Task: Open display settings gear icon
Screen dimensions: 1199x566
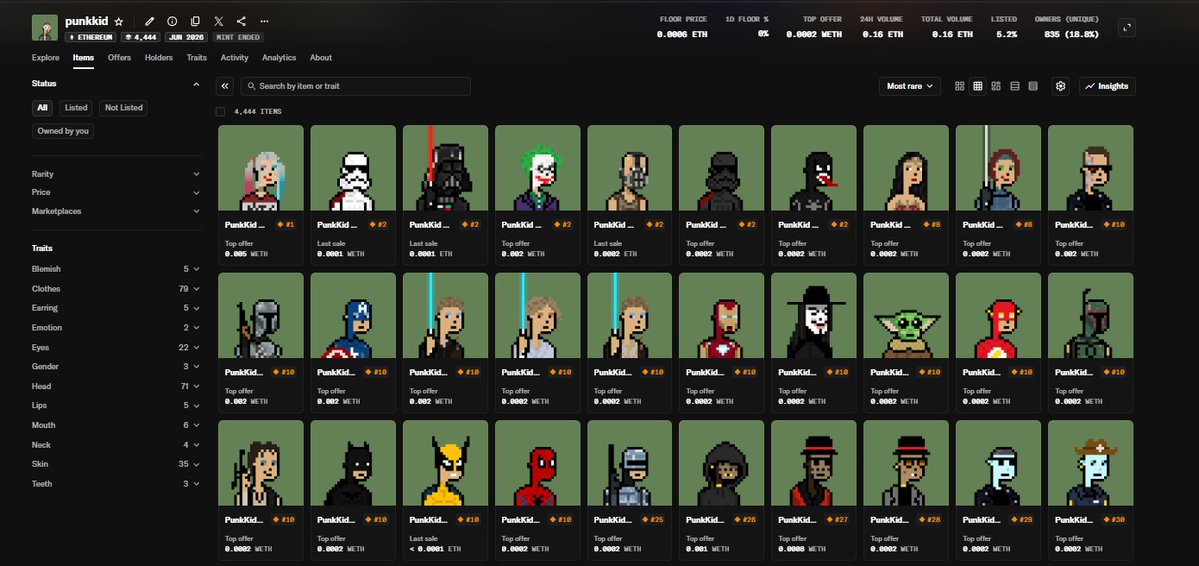Action: coord(1061,86)
